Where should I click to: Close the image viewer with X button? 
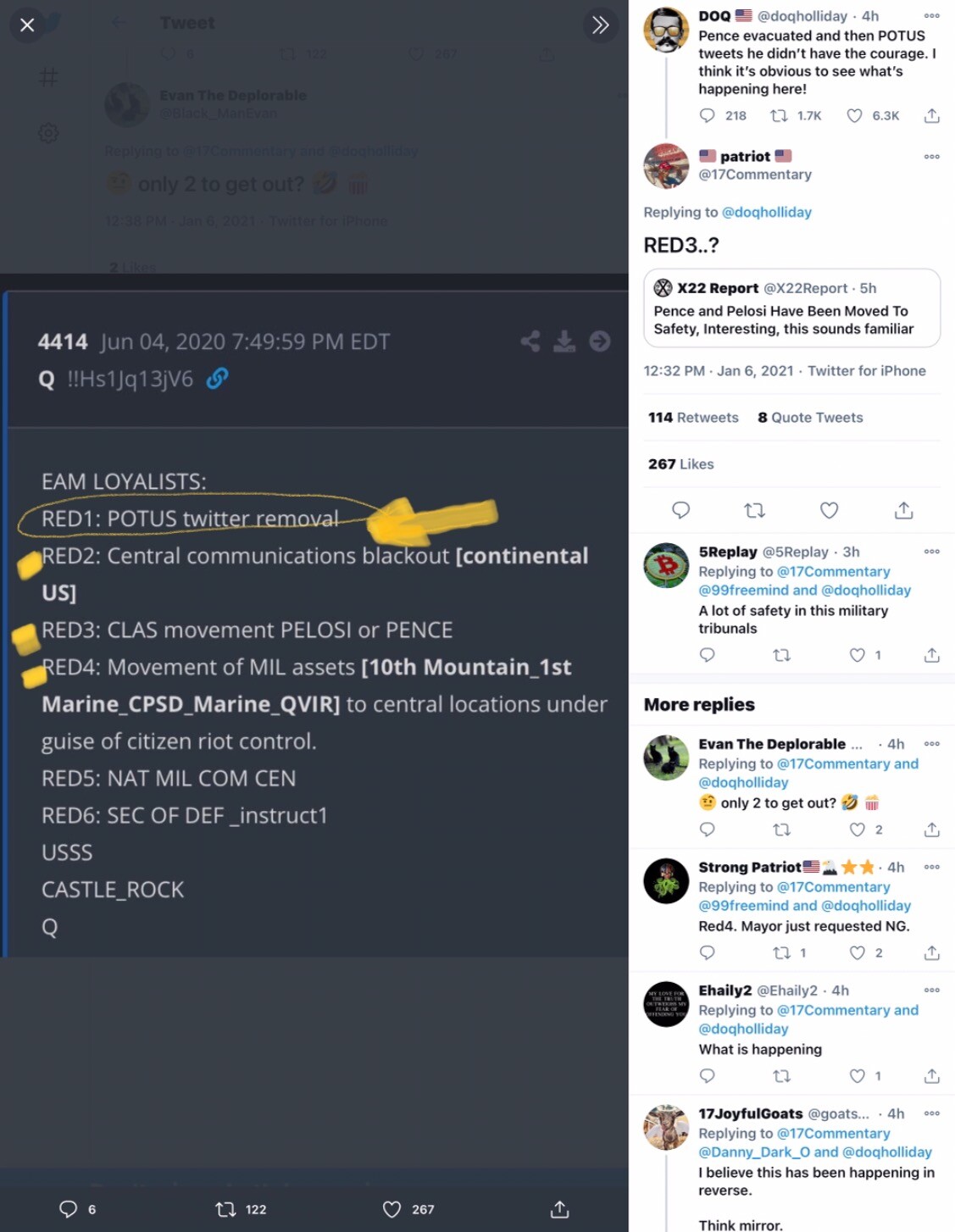pyautogui.click(x=27, y=25)
